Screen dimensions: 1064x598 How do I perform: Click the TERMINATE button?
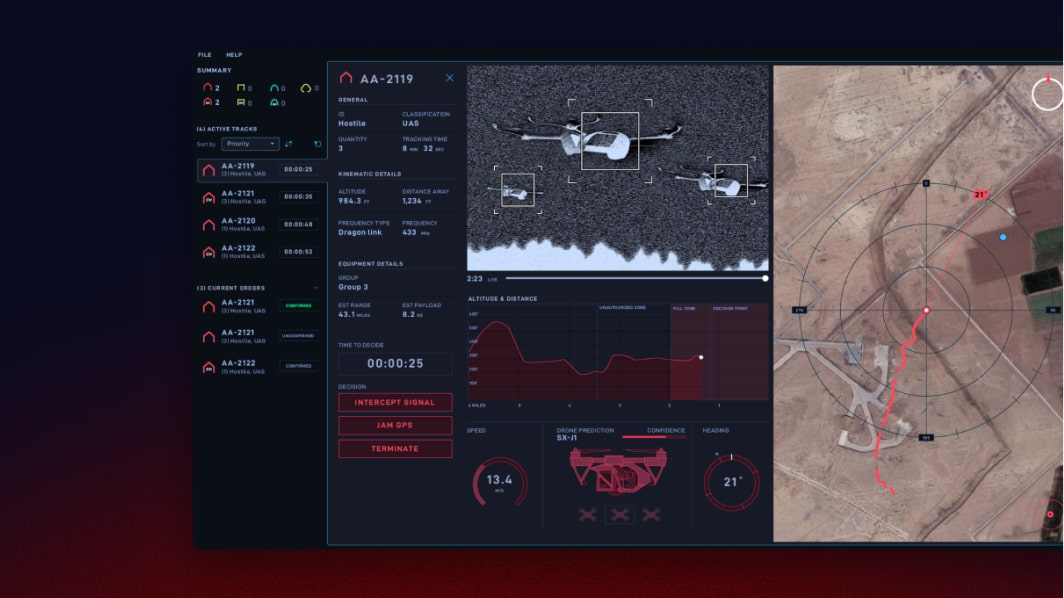pyautogui.click(x=395, y=449)
